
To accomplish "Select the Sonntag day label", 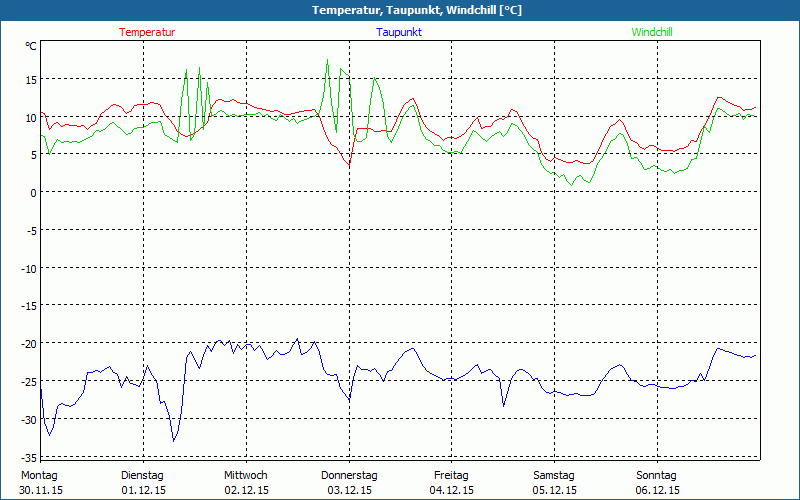I will (656, 475).
